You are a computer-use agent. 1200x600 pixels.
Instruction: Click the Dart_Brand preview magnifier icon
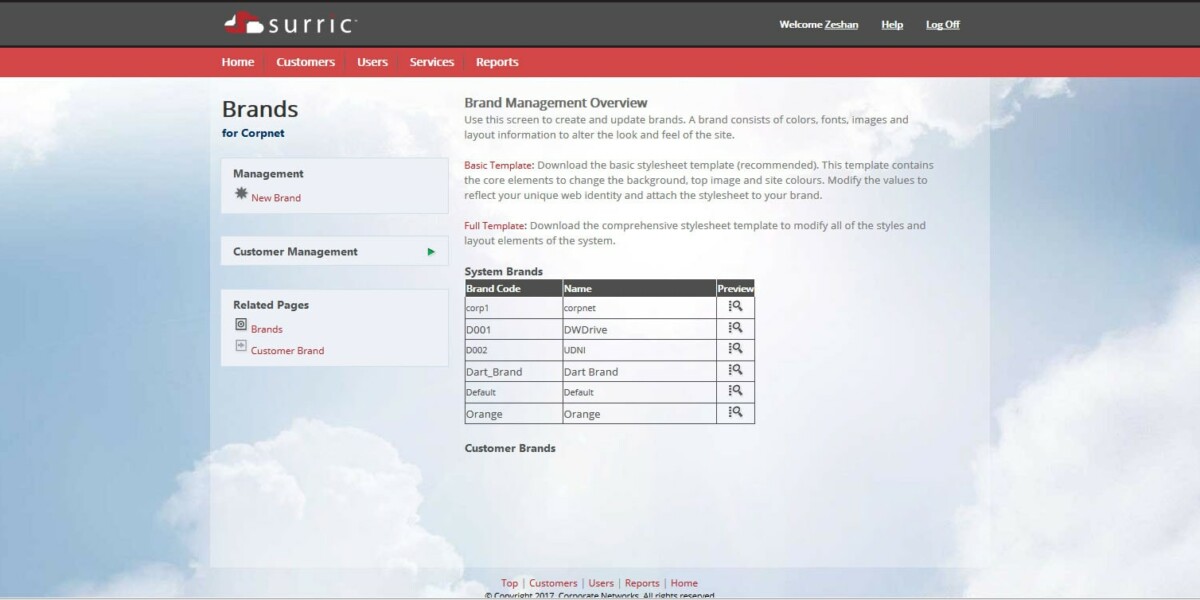[x=735, y=370]
